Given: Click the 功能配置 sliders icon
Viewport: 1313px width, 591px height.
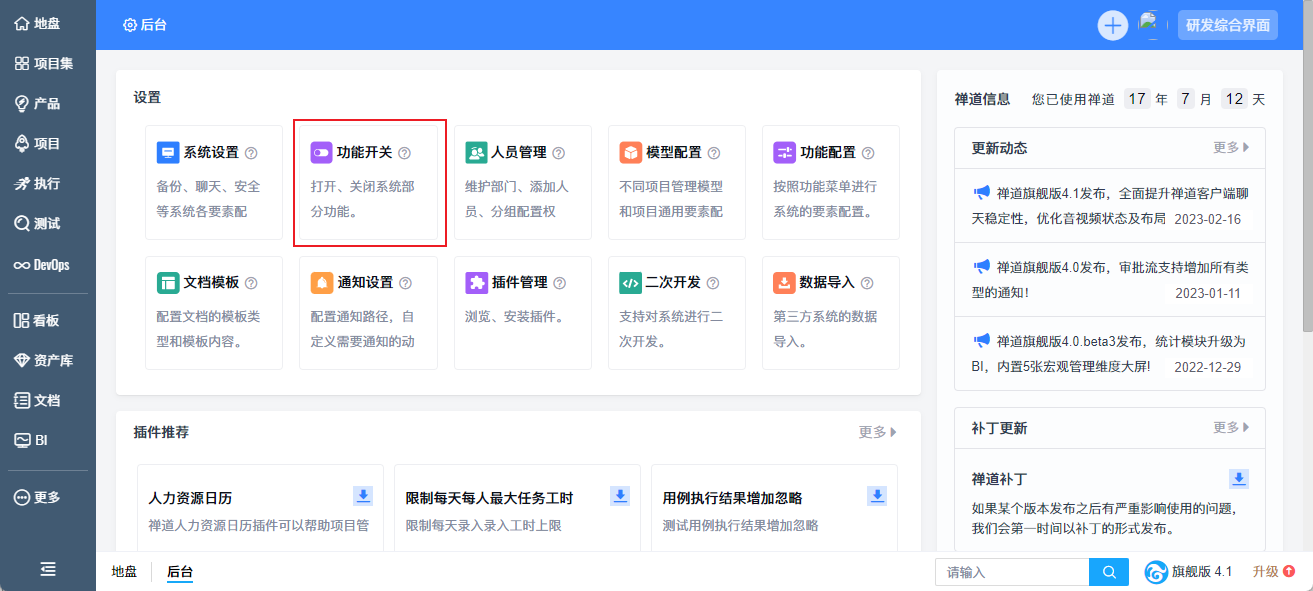Looking at the screenshot, I should 784,153.
